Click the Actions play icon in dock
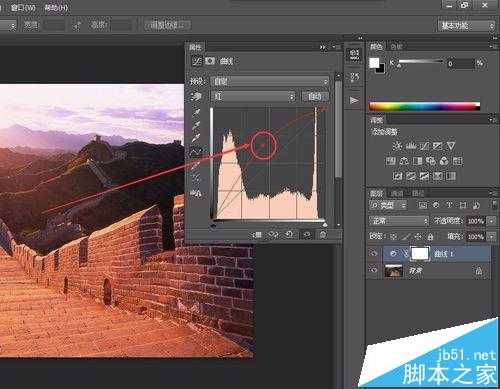The image size is (500, 389). pyautogui.click(x=354, y=100)
